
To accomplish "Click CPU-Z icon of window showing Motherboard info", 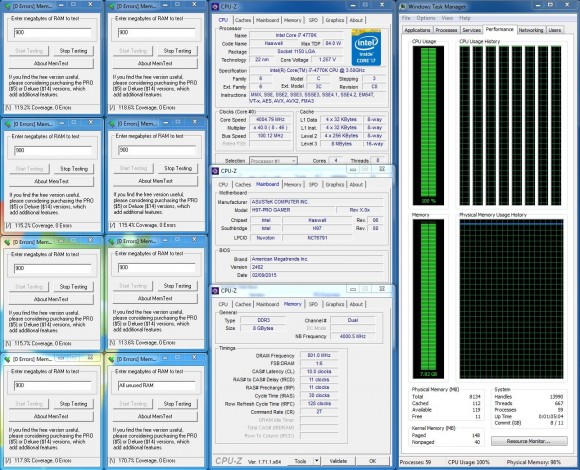I will (215, 171).
